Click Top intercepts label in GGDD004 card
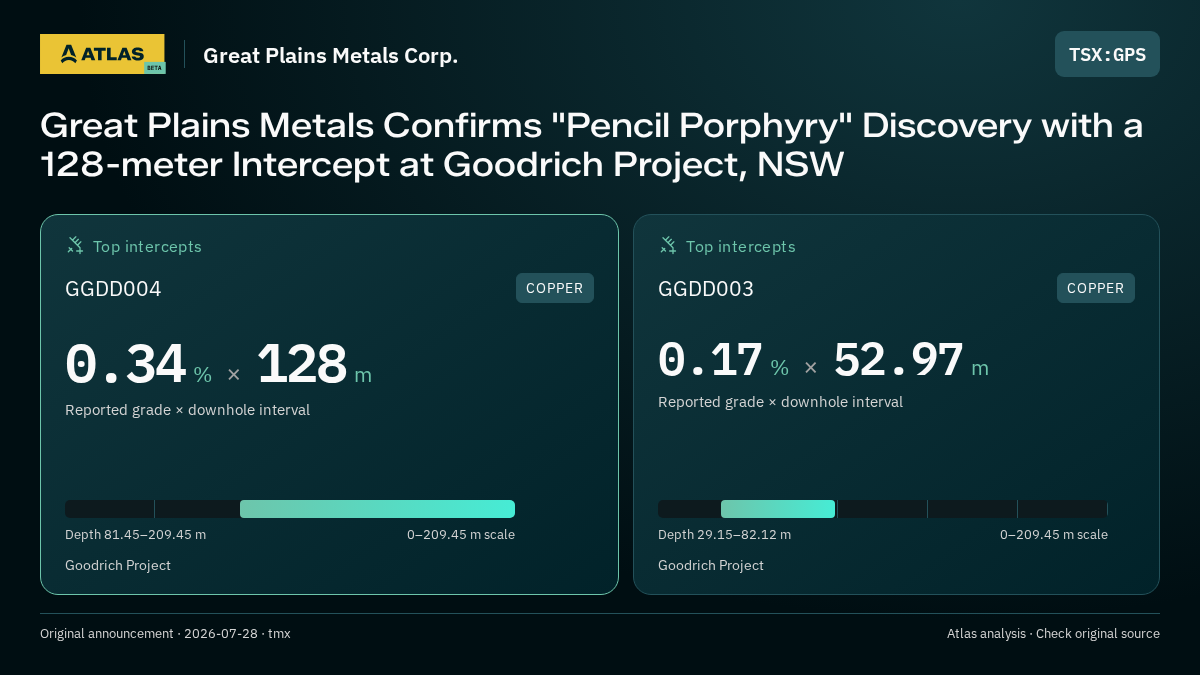This screenshot has height=675, width=1200. 147,246
